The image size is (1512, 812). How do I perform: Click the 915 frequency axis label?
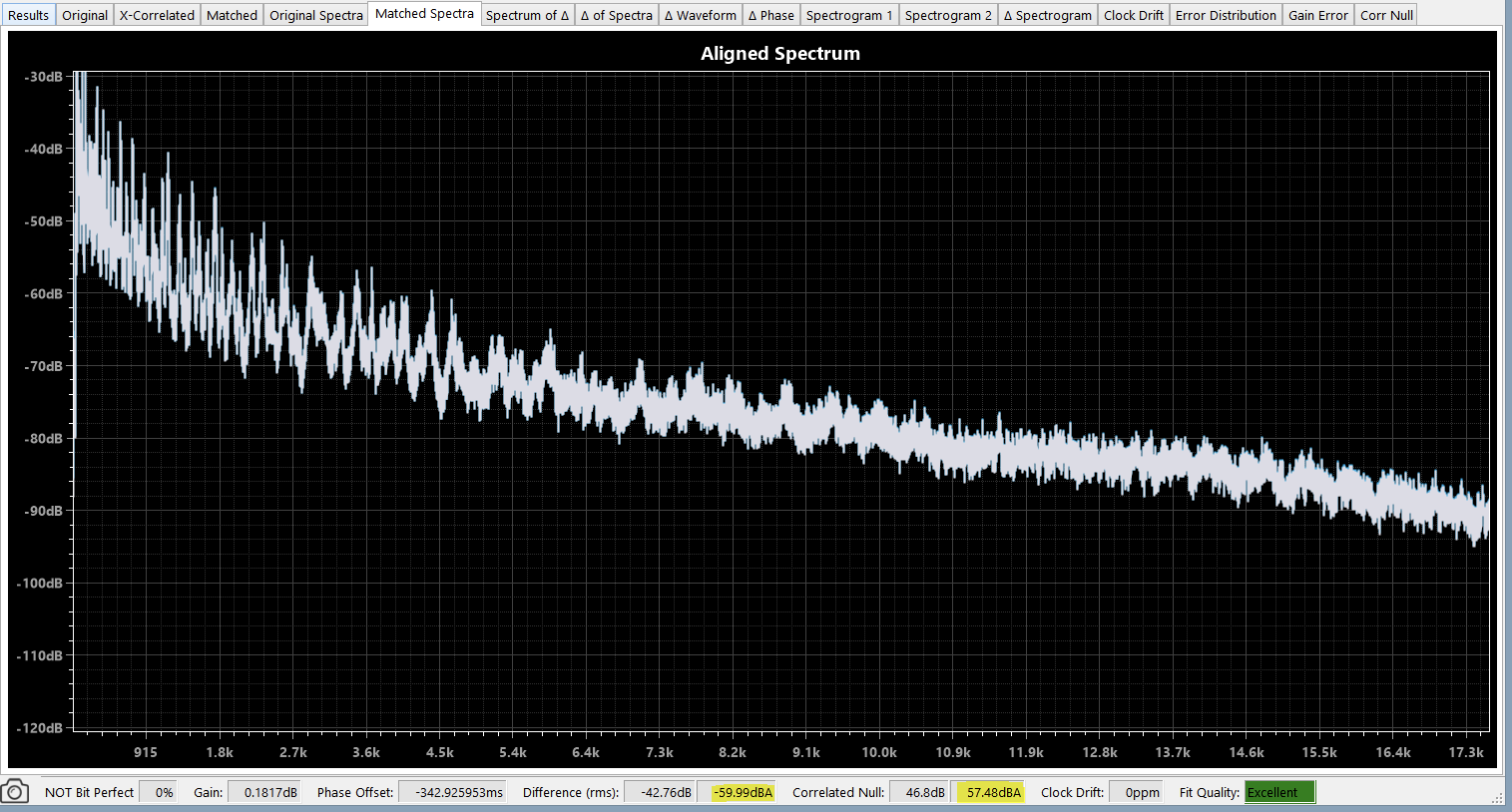point(146,752)
